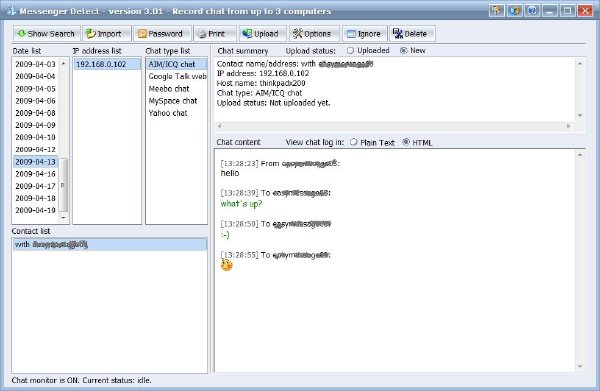Click the [13:28:55] timestamp line

coord(276,255)
